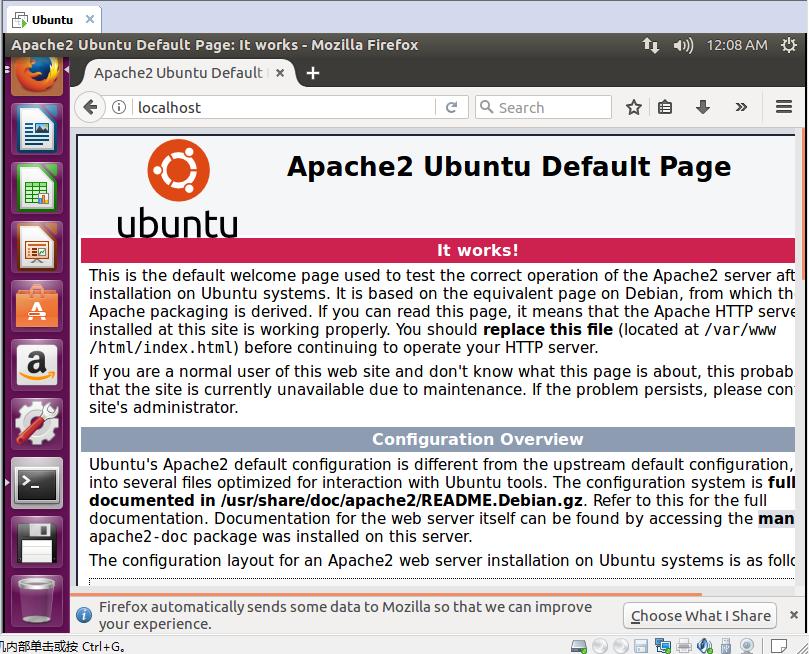Click the highlighted "man" link text
This screenshot has height=654, width=809.
pos(776,518)
